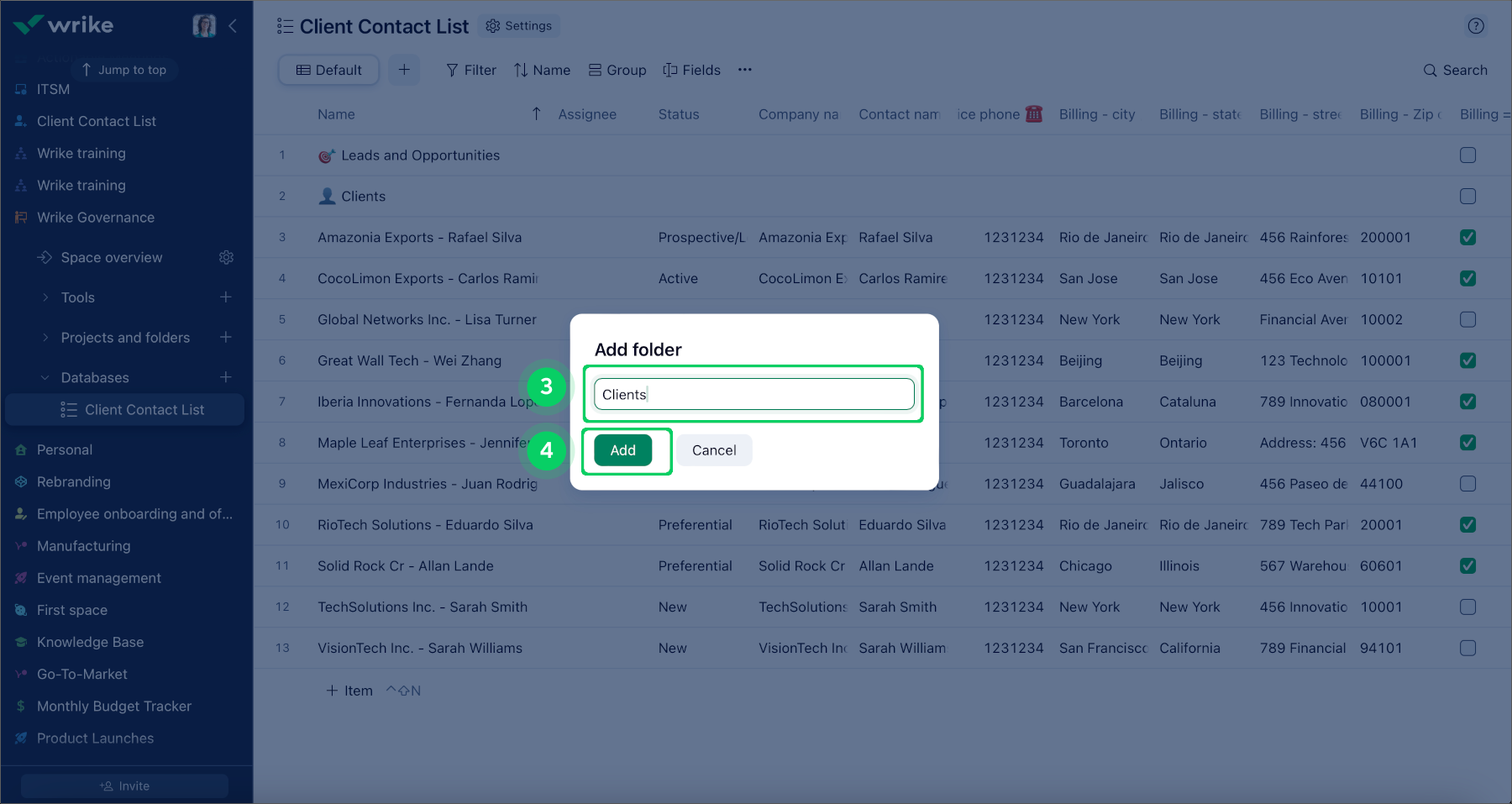Click the Help question mark icon
This screenshot has height=804, width=1512.
click(x=1476, y=26)
